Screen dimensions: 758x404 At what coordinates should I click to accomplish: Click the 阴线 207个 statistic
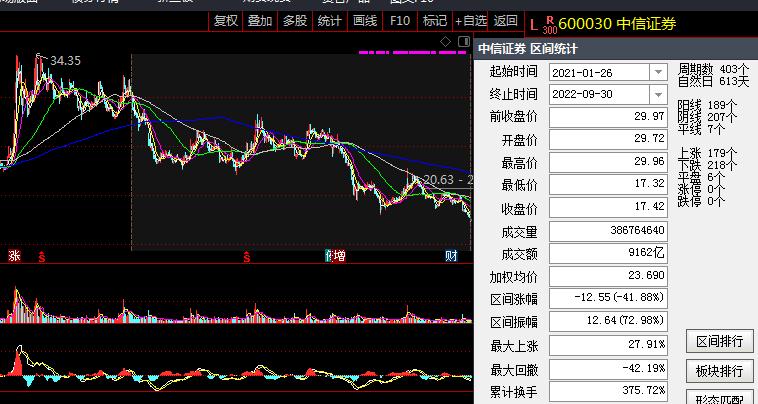pyautogui.click(x=707, y=117)
